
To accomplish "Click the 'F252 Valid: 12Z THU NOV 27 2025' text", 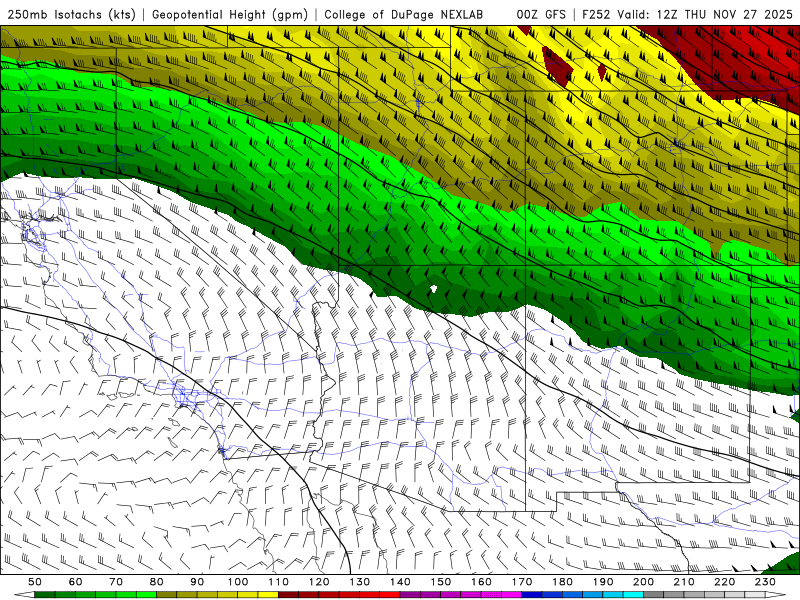I will point(687,14).
